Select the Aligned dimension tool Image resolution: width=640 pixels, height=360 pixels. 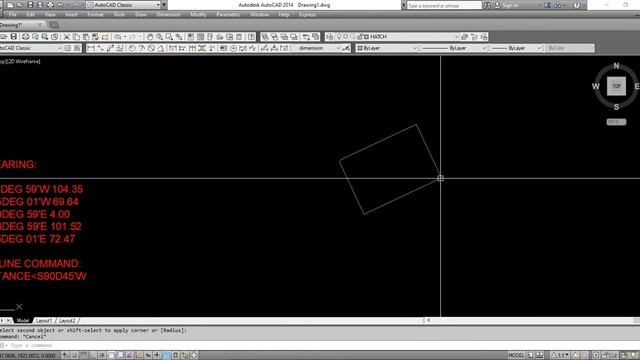click(x=100, y=48)
